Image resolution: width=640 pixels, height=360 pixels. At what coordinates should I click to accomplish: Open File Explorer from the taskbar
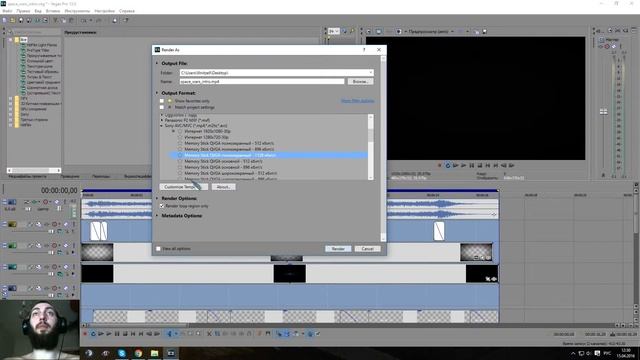point(154,353)
